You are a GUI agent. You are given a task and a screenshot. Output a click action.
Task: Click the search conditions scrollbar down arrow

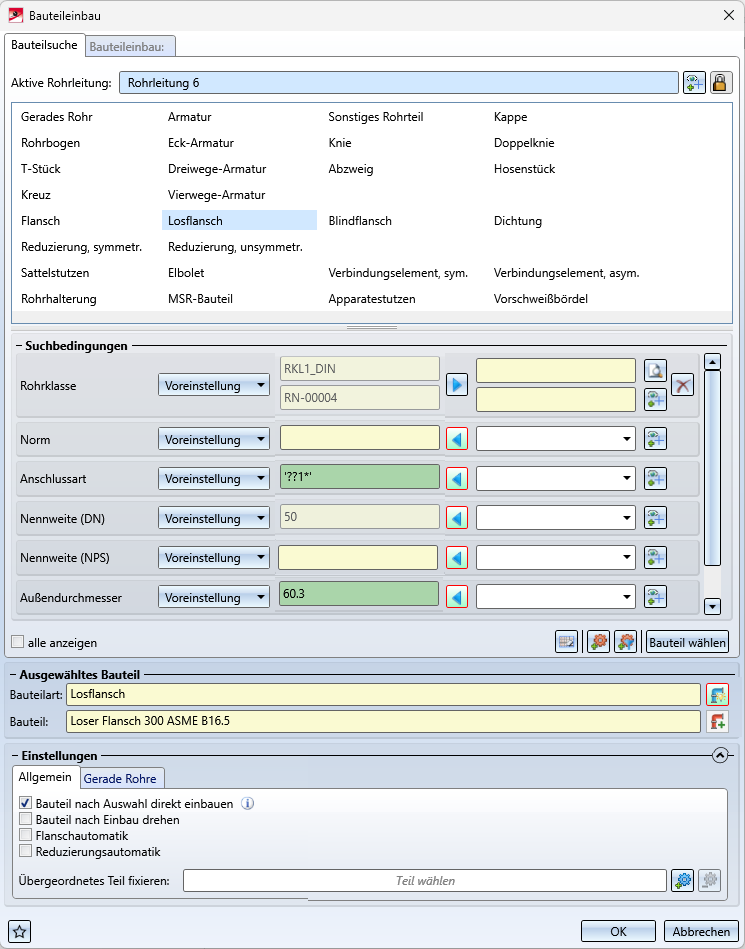712,606
